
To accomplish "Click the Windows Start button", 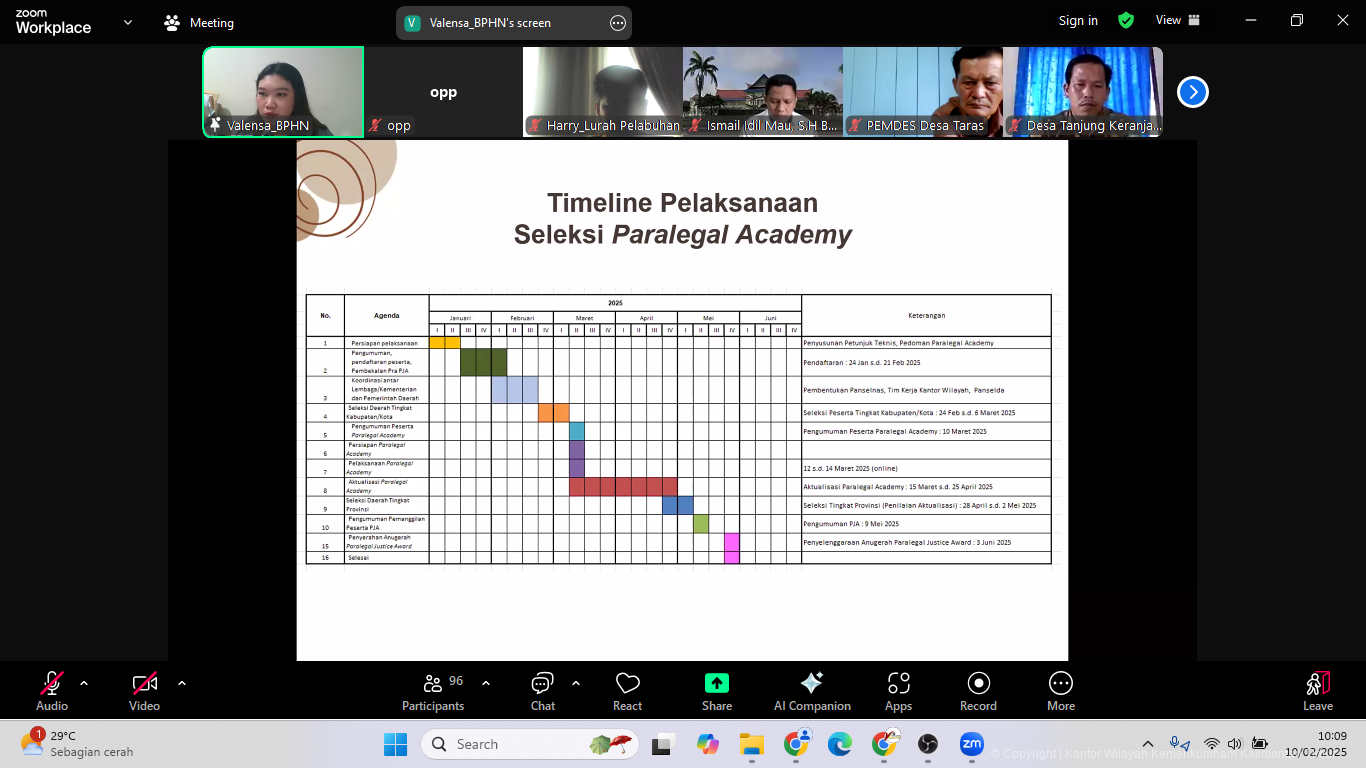I will point(395,744).
